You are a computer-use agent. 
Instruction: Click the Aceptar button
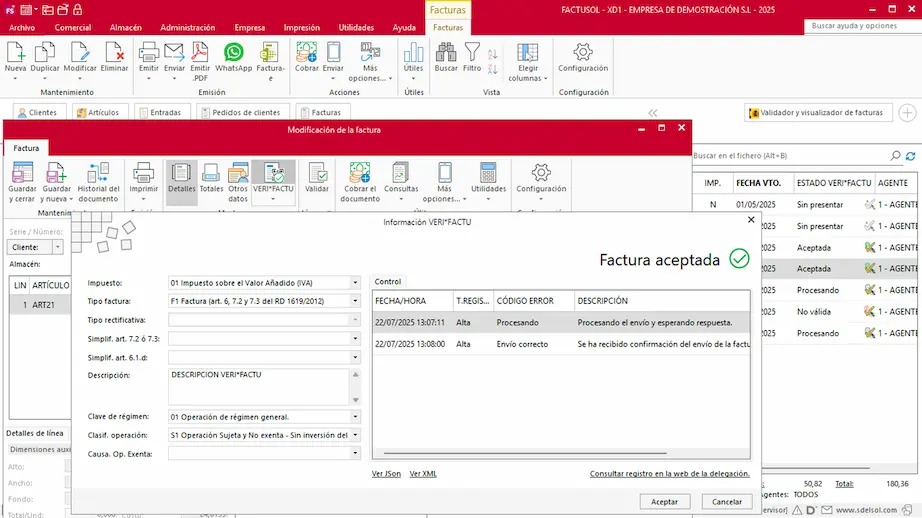[664, 502]
